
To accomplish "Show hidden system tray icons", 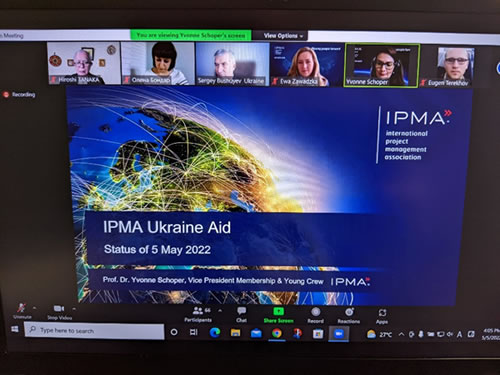I will [402, 334].
